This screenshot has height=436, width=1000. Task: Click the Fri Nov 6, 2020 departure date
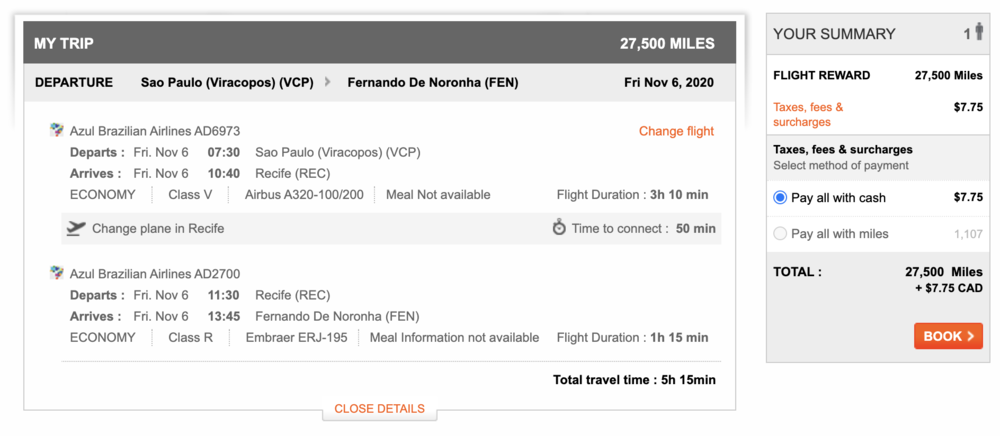coord(668,82)
